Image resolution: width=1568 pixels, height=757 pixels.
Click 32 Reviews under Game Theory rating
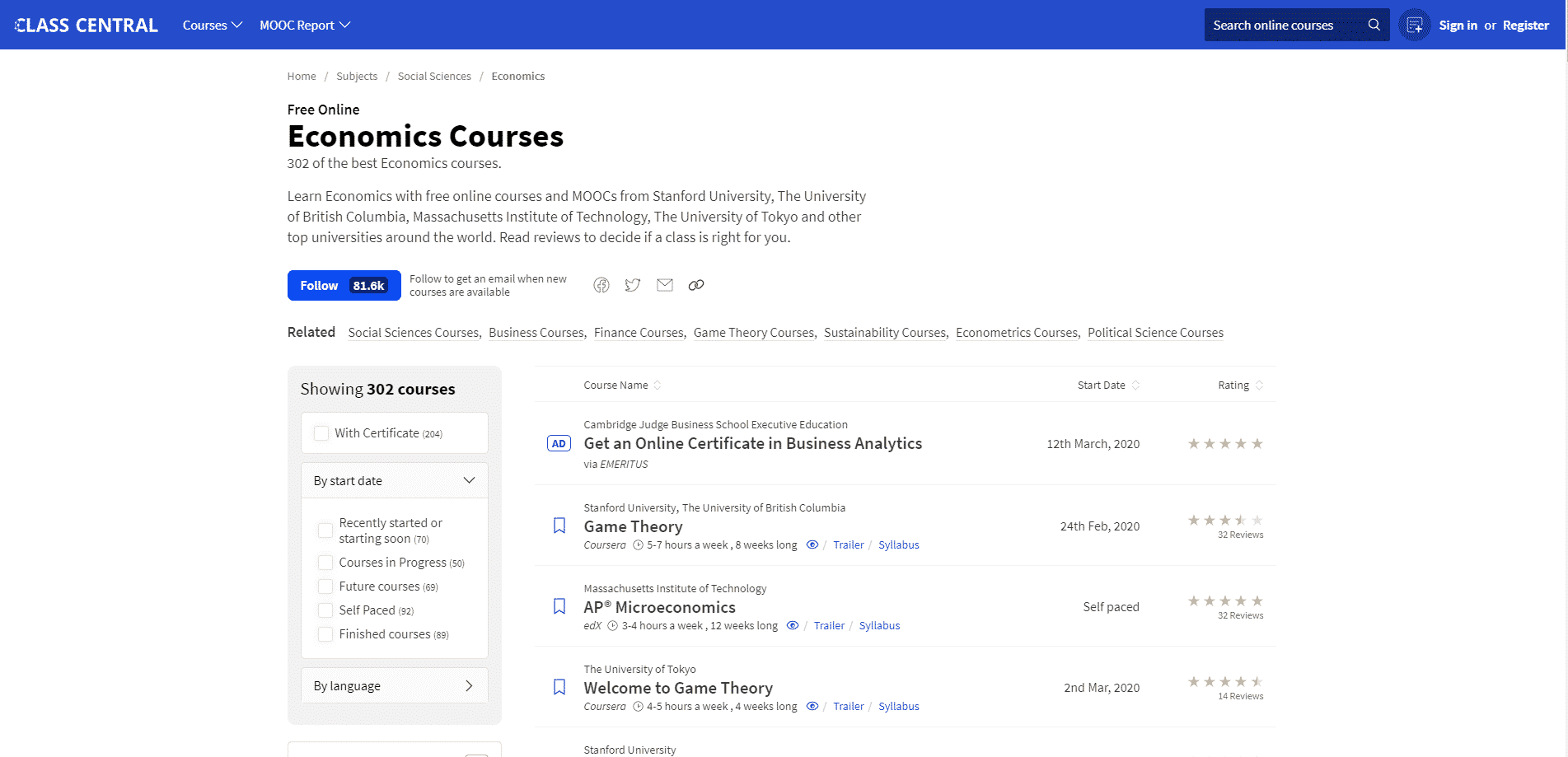[1240, 535]
